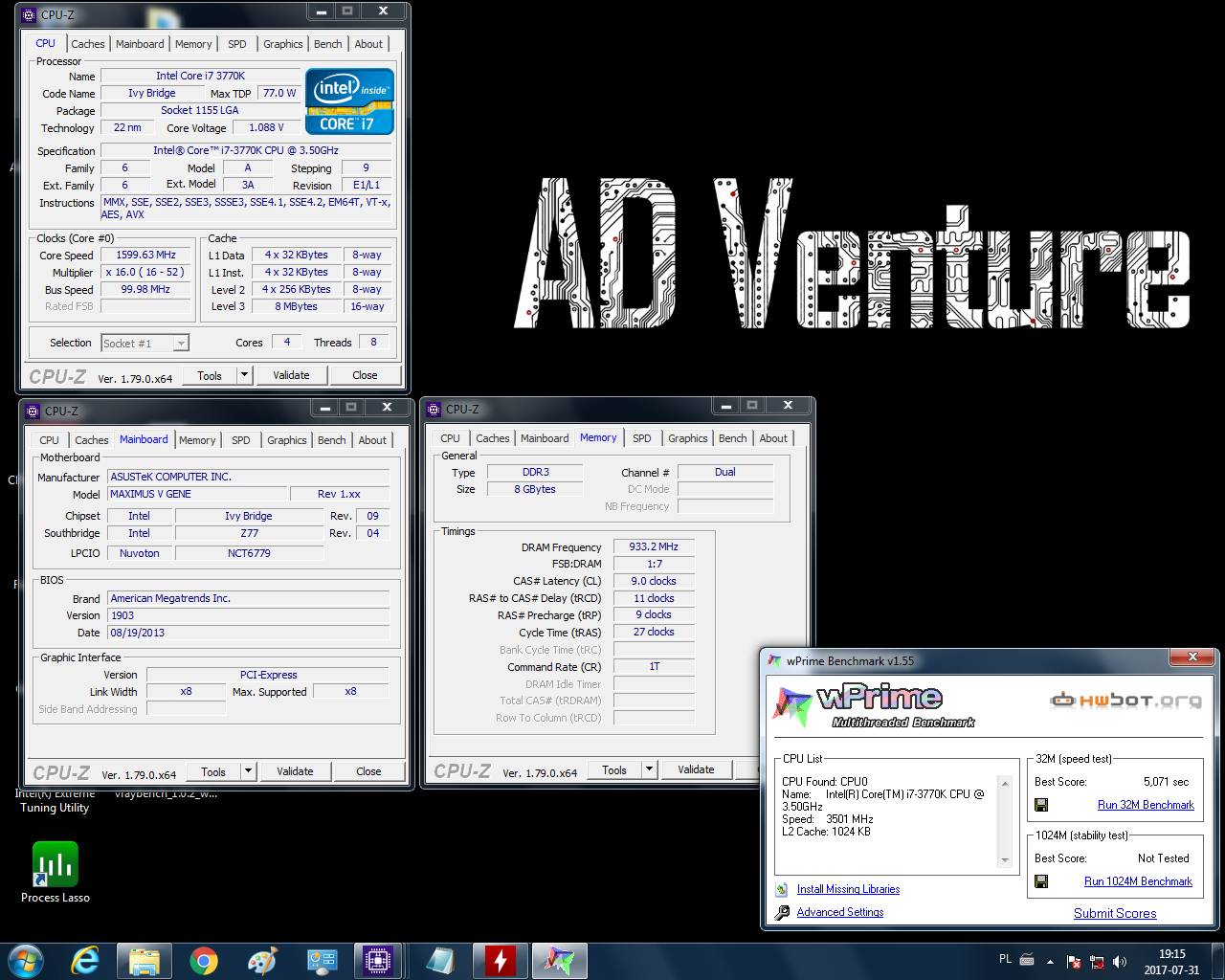Open the clock showing 19:15
This screenshot has height=980, width=1225.
point(1171,961)
